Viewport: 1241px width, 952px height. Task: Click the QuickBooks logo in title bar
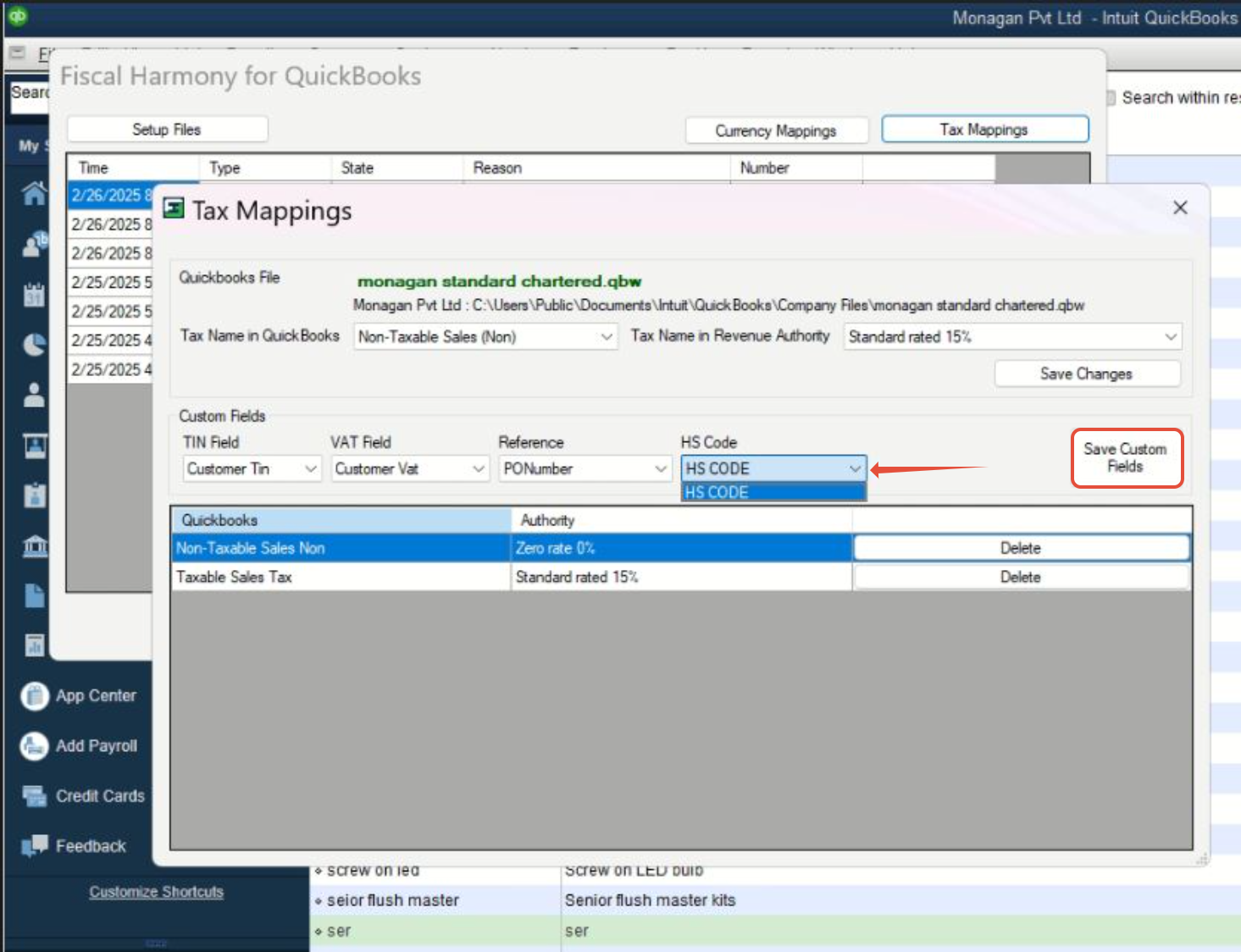tap(17, 15)
